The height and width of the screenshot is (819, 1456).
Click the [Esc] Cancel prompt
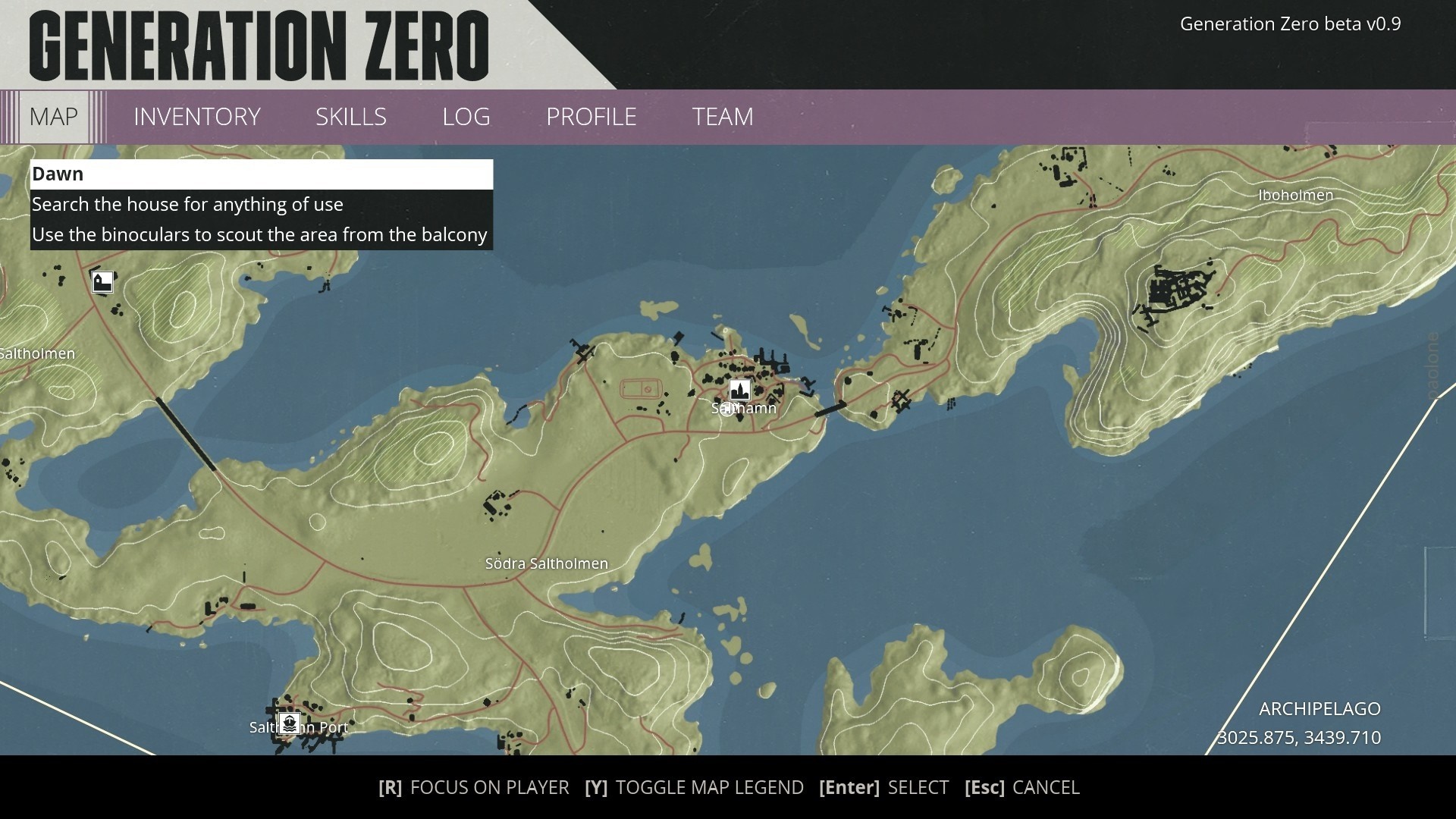[1022, 788]
